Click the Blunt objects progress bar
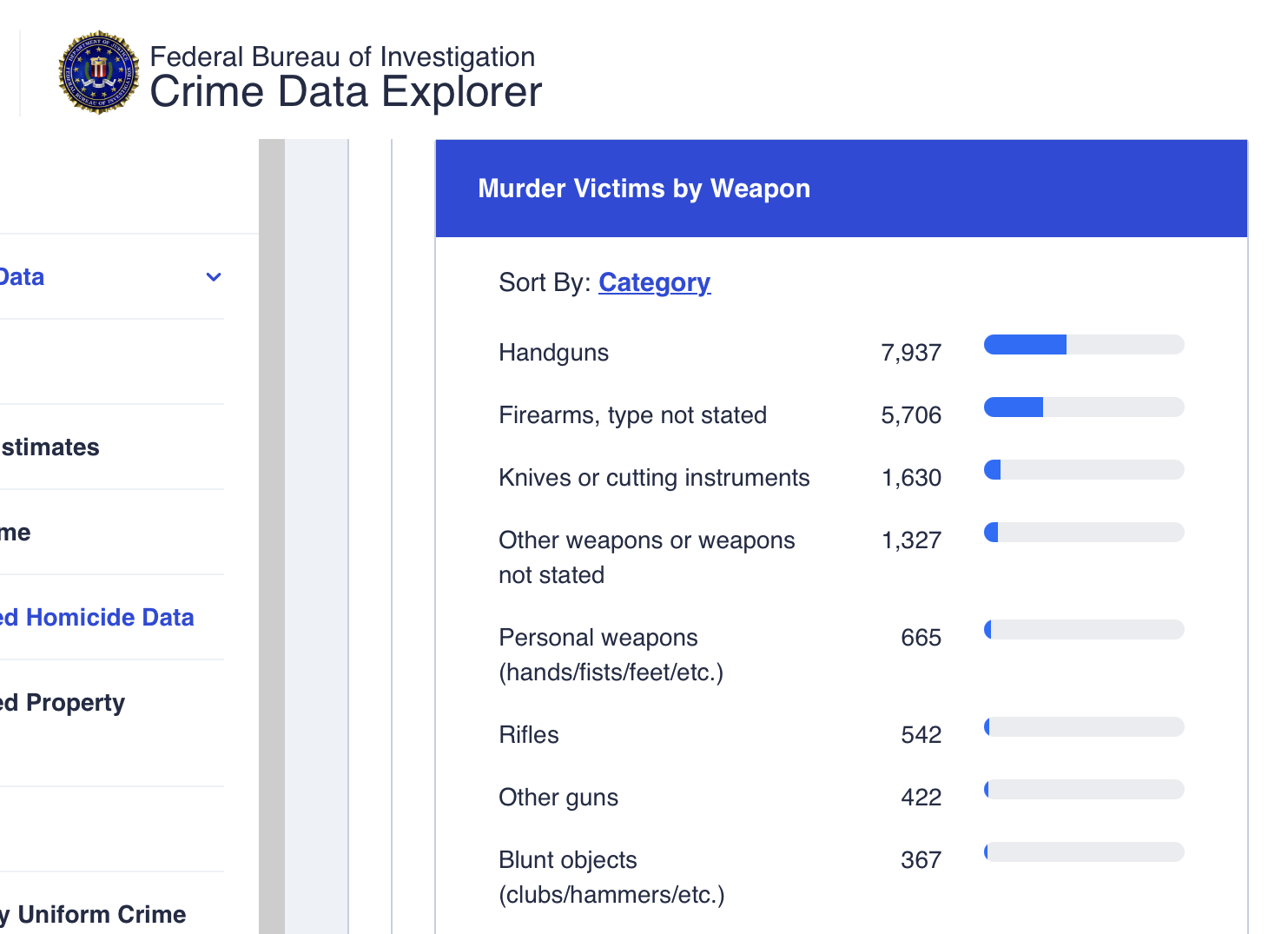The image size is (1288, 934). [x=1083, y=851]
